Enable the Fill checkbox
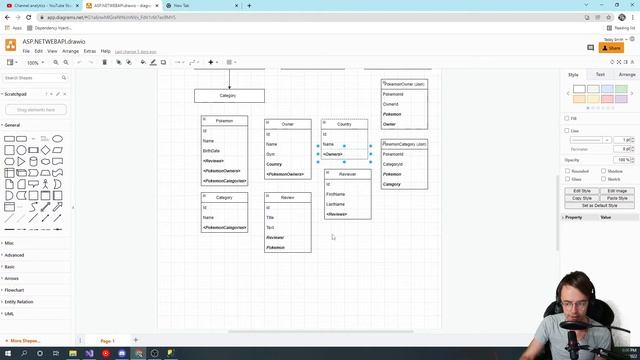 [567, 118]
